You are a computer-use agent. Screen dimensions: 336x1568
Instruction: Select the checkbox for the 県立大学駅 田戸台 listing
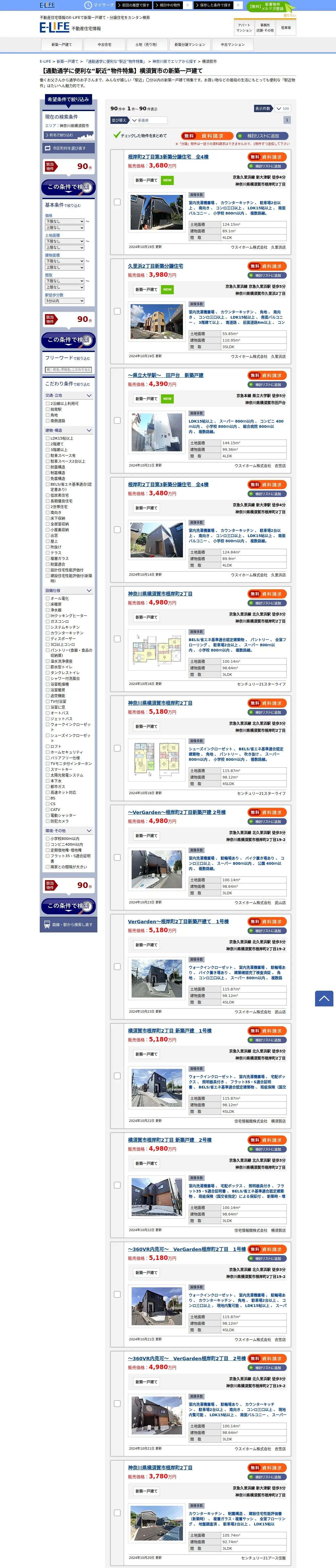117,420
